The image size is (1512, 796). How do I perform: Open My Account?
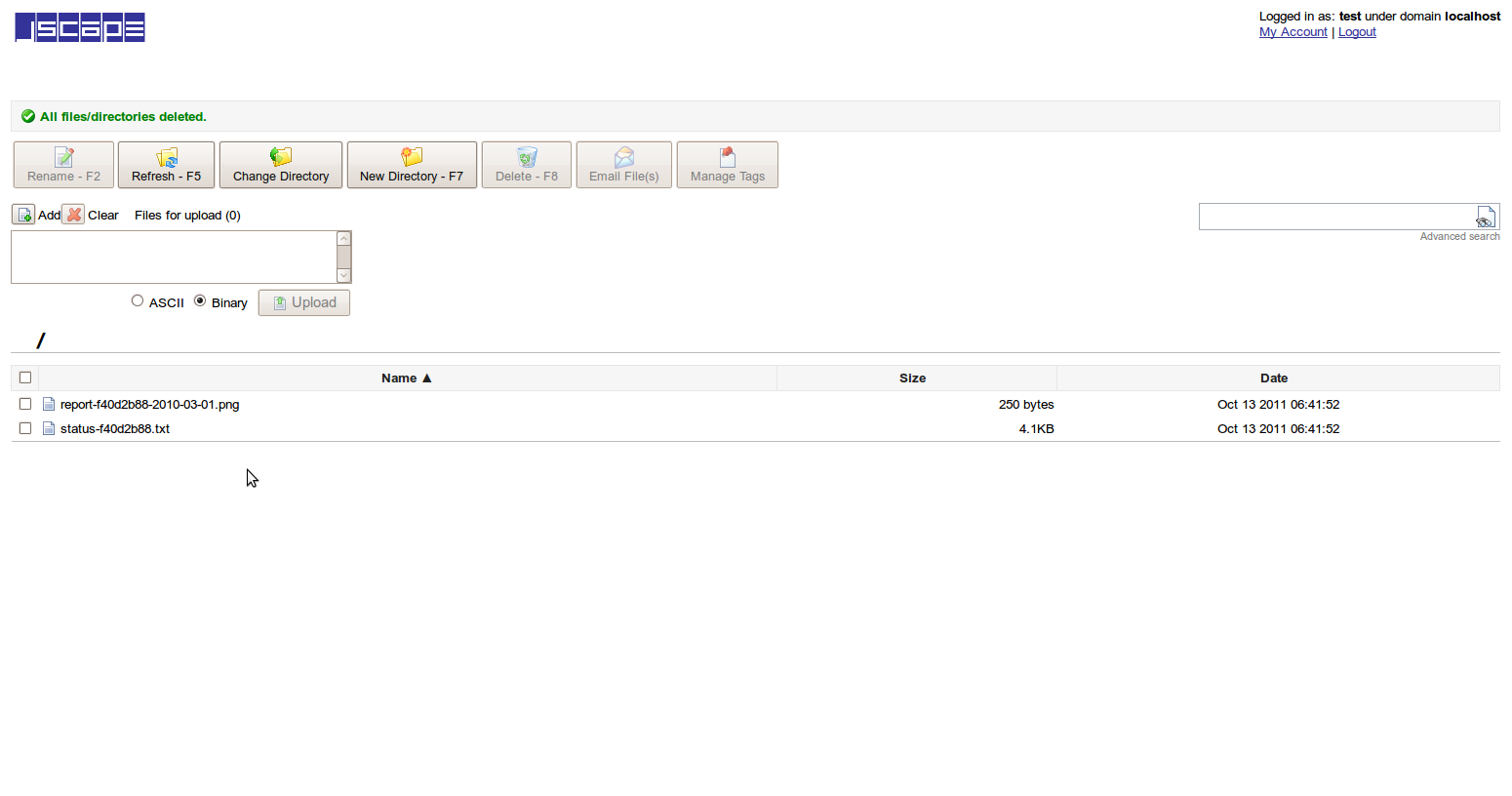pos(1293,31)
